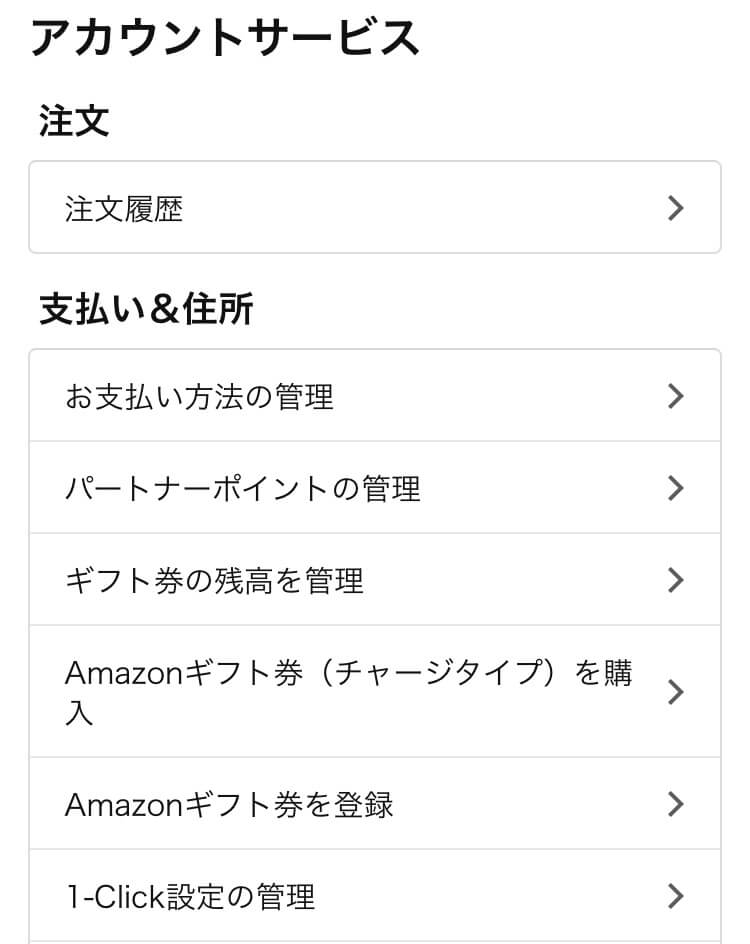This screenshot has height=944, width=750.
Task: Click the 支払い&住所 section heading
Action: coord(146,309)
